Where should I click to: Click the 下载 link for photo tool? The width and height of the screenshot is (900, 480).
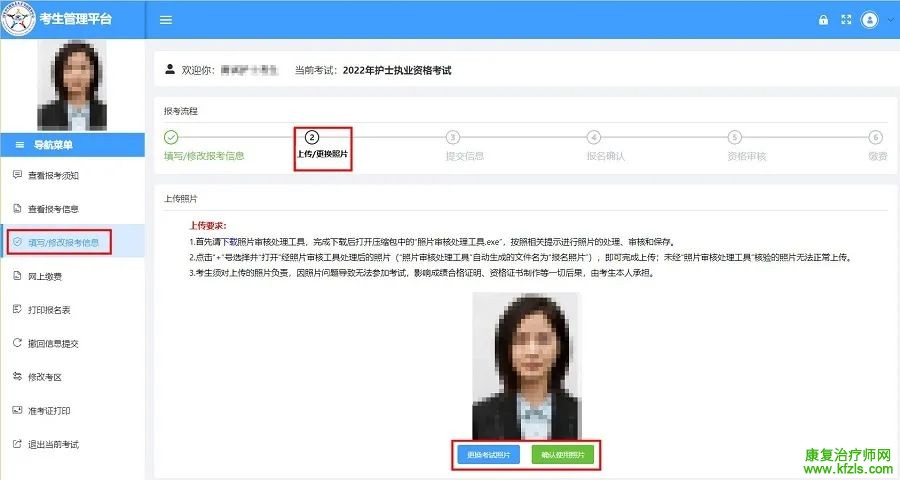coord(229,242)
